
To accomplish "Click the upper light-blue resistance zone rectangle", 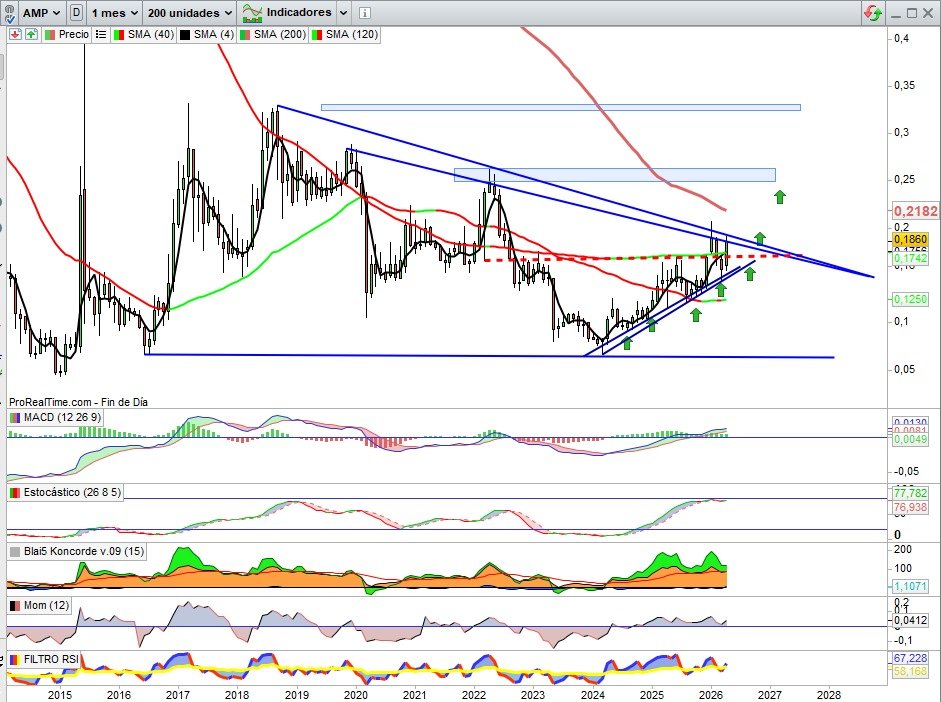I will point(561,108).
